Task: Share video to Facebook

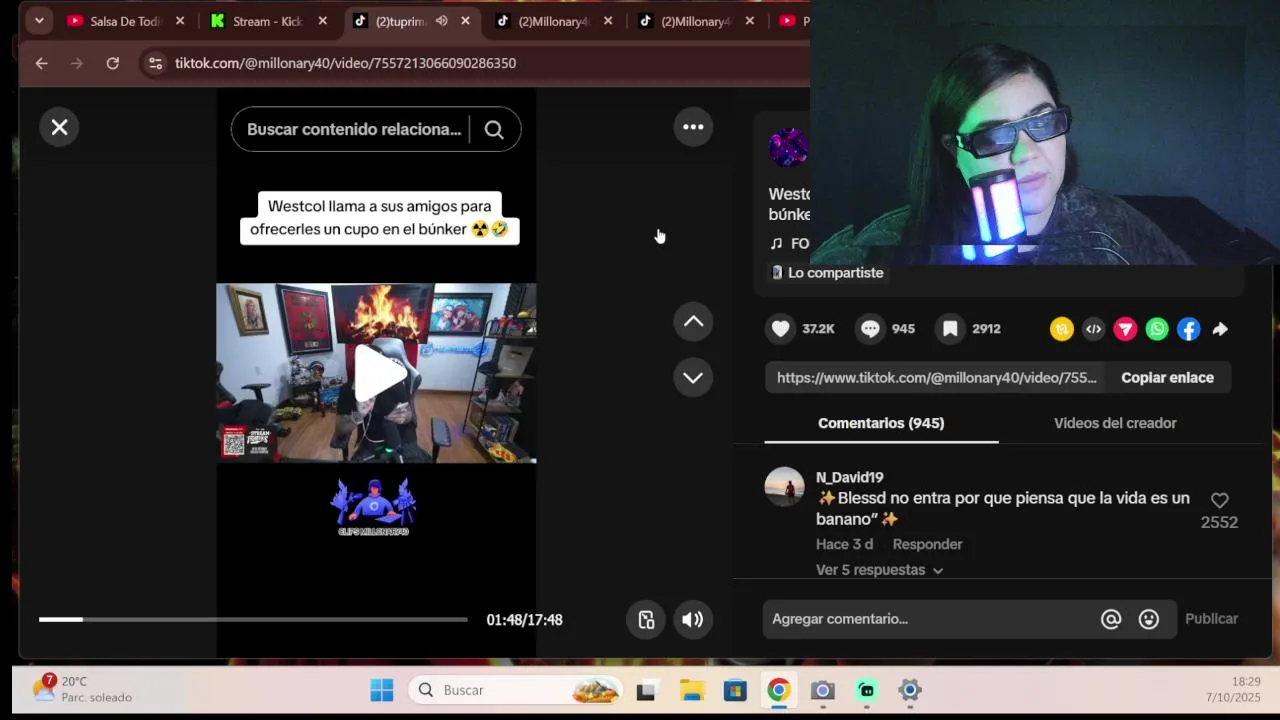Action: click(1189, 329)
